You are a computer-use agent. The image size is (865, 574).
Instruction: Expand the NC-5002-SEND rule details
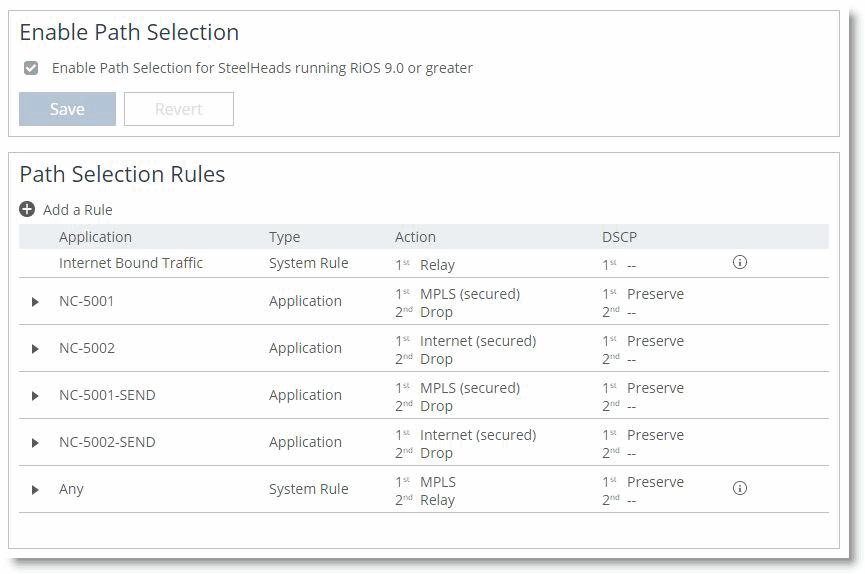tap(36, 442)
